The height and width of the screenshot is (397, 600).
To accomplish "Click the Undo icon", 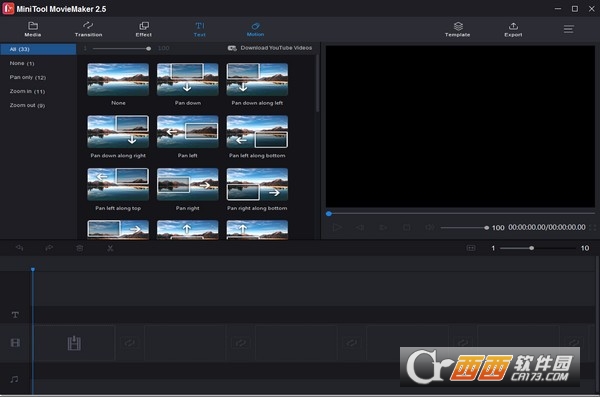I will (x=19, y=248).
